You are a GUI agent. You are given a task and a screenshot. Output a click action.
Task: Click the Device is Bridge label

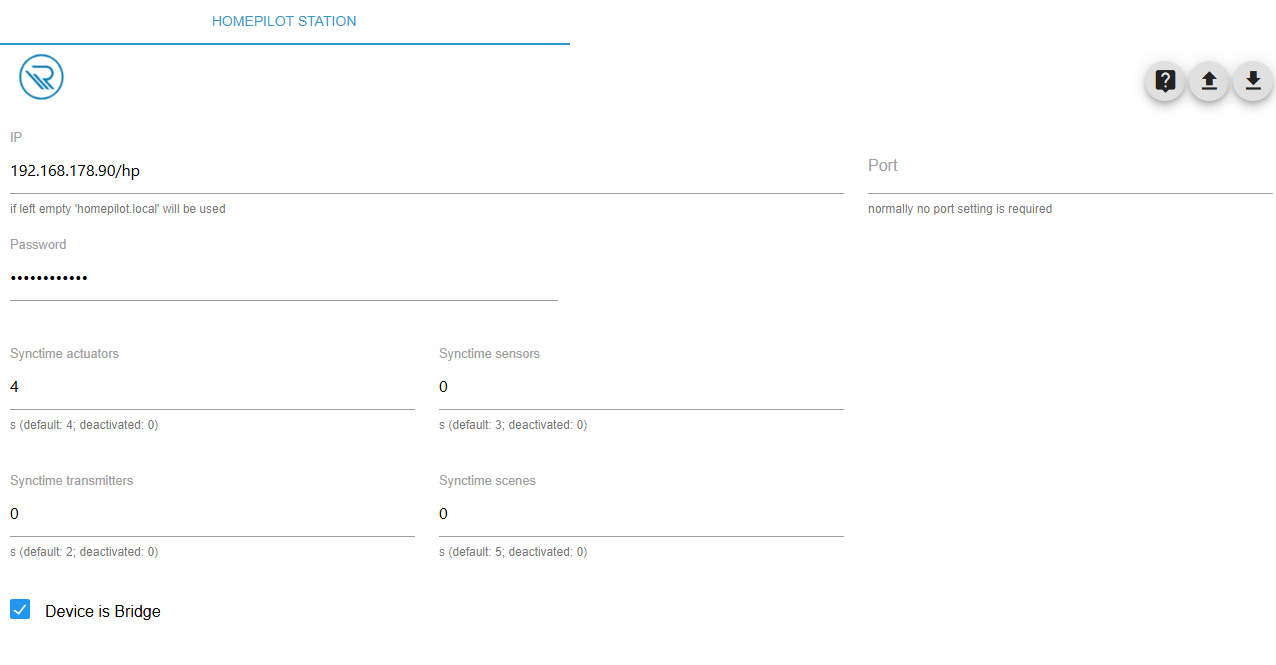click(x=103, y=611)
